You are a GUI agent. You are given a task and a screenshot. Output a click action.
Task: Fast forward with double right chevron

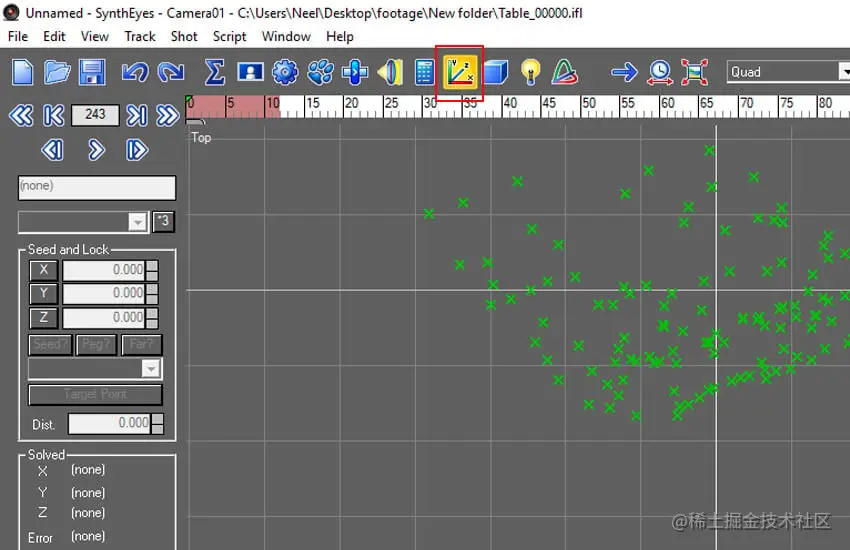click(x=168, y=115)
